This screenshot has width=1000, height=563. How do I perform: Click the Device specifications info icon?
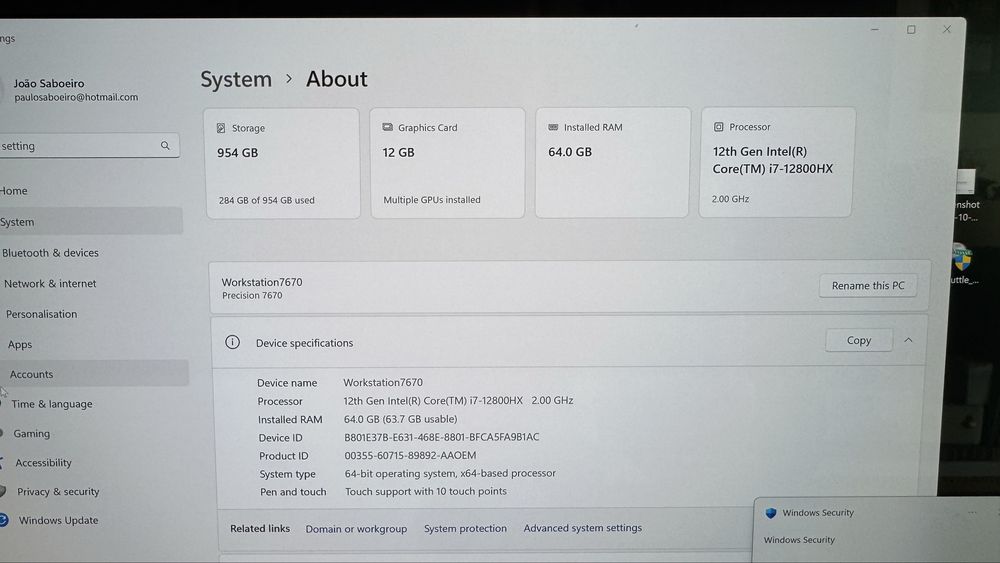click(232, 342)
